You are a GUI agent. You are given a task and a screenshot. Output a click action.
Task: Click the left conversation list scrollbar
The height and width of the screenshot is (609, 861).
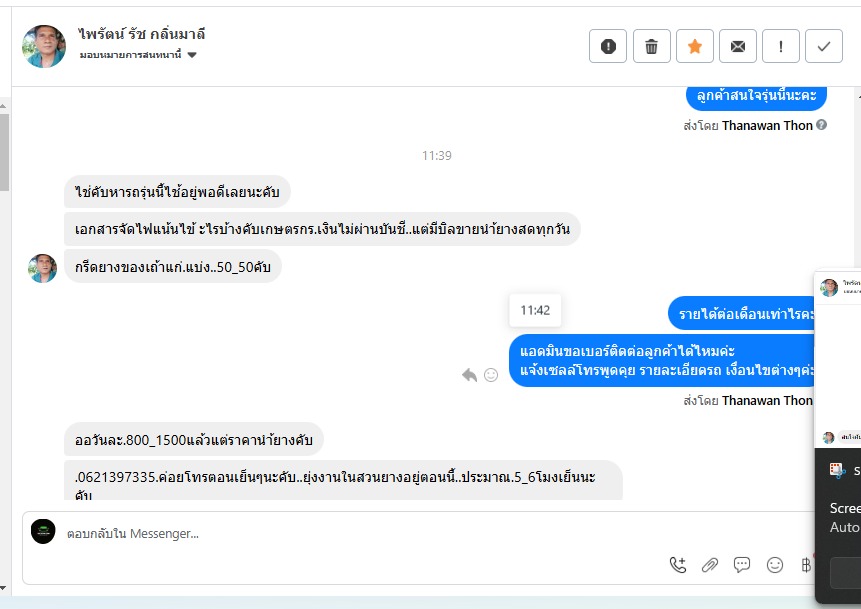point(4,152)
